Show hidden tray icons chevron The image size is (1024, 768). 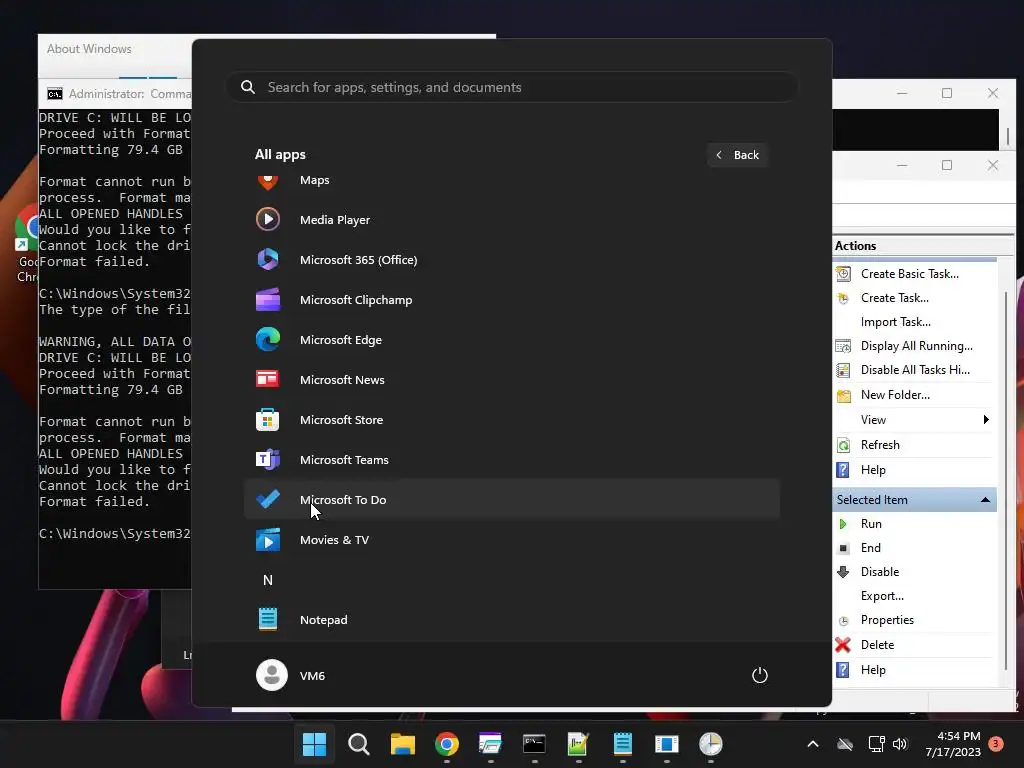click(x=813, y=744)
